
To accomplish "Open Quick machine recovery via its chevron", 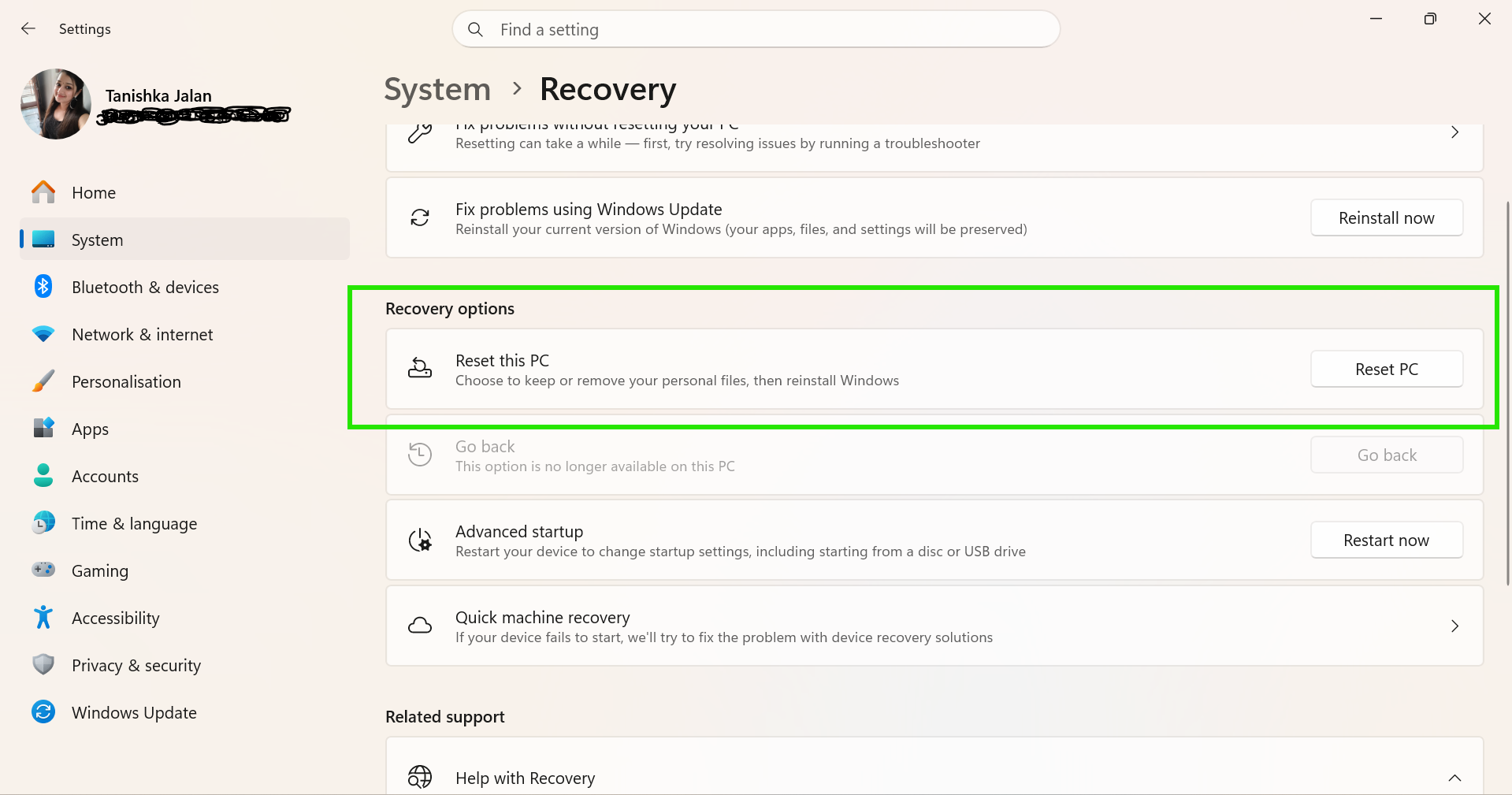I will click(x=1454, y=626).
